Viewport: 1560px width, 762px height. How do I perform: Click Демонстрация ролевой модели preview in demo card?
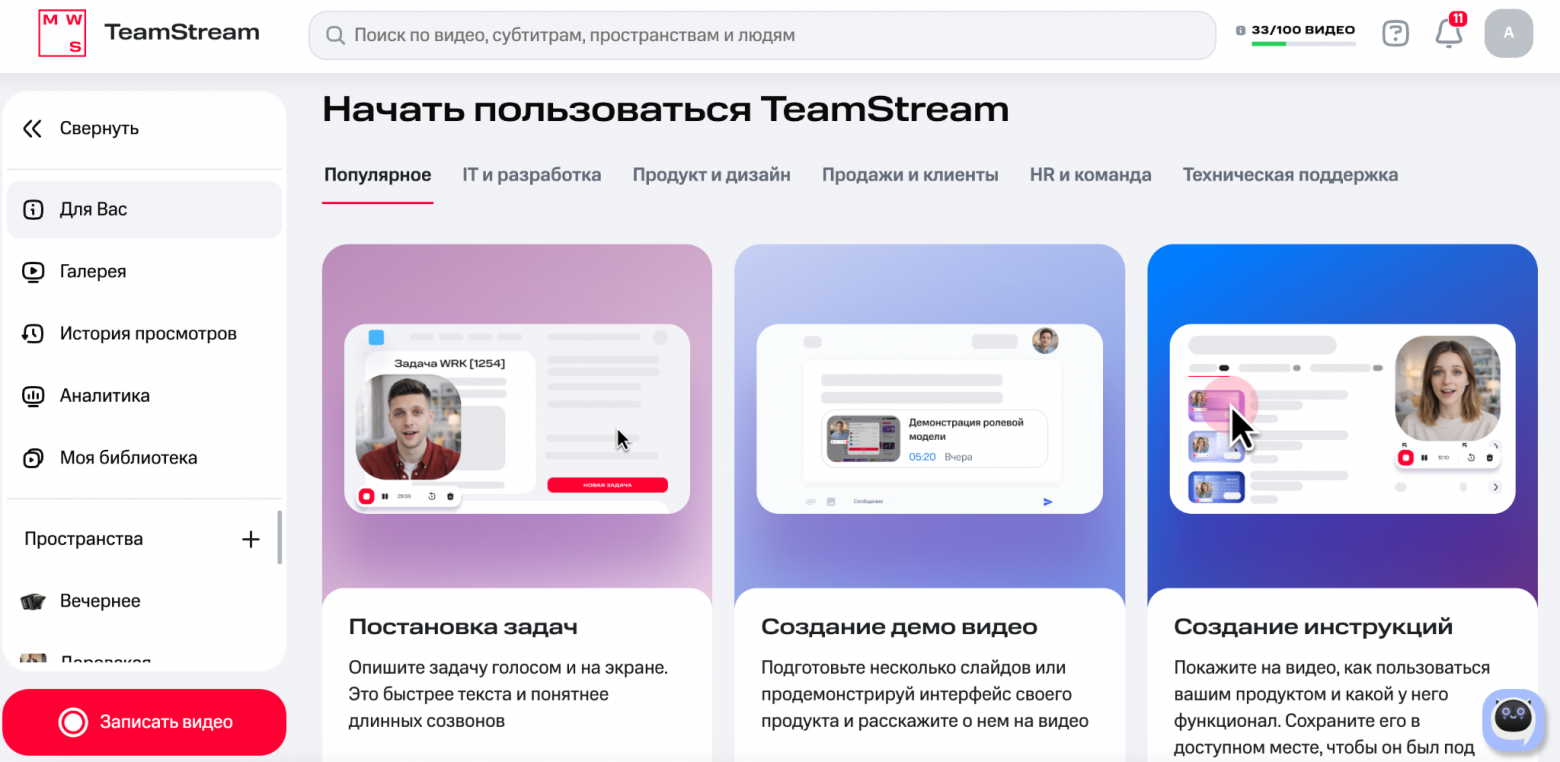pos(934,439)
